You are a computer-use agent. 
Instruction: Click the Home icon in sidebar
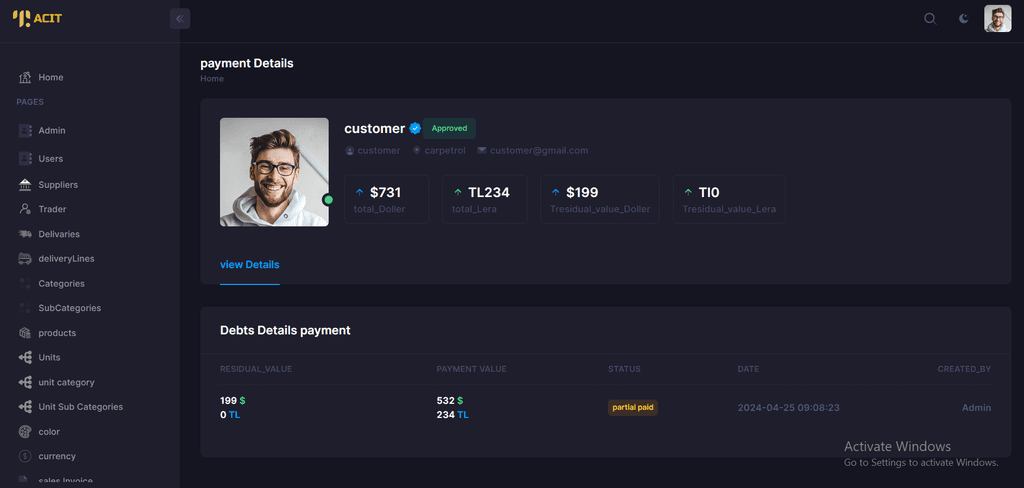pos(25,78)
